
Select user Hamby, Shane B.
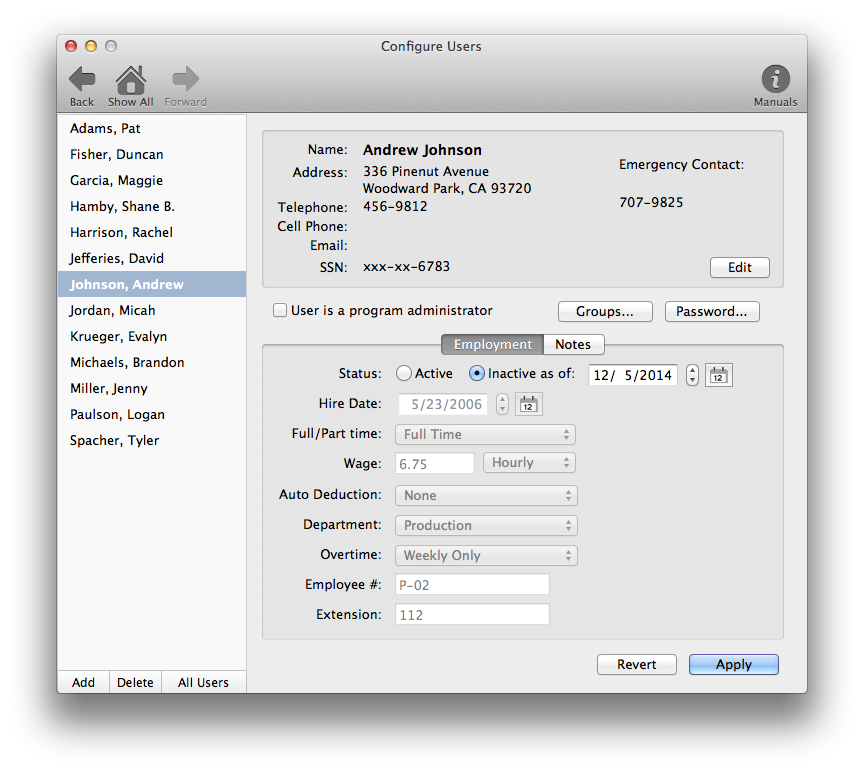[x=152, y=206]
